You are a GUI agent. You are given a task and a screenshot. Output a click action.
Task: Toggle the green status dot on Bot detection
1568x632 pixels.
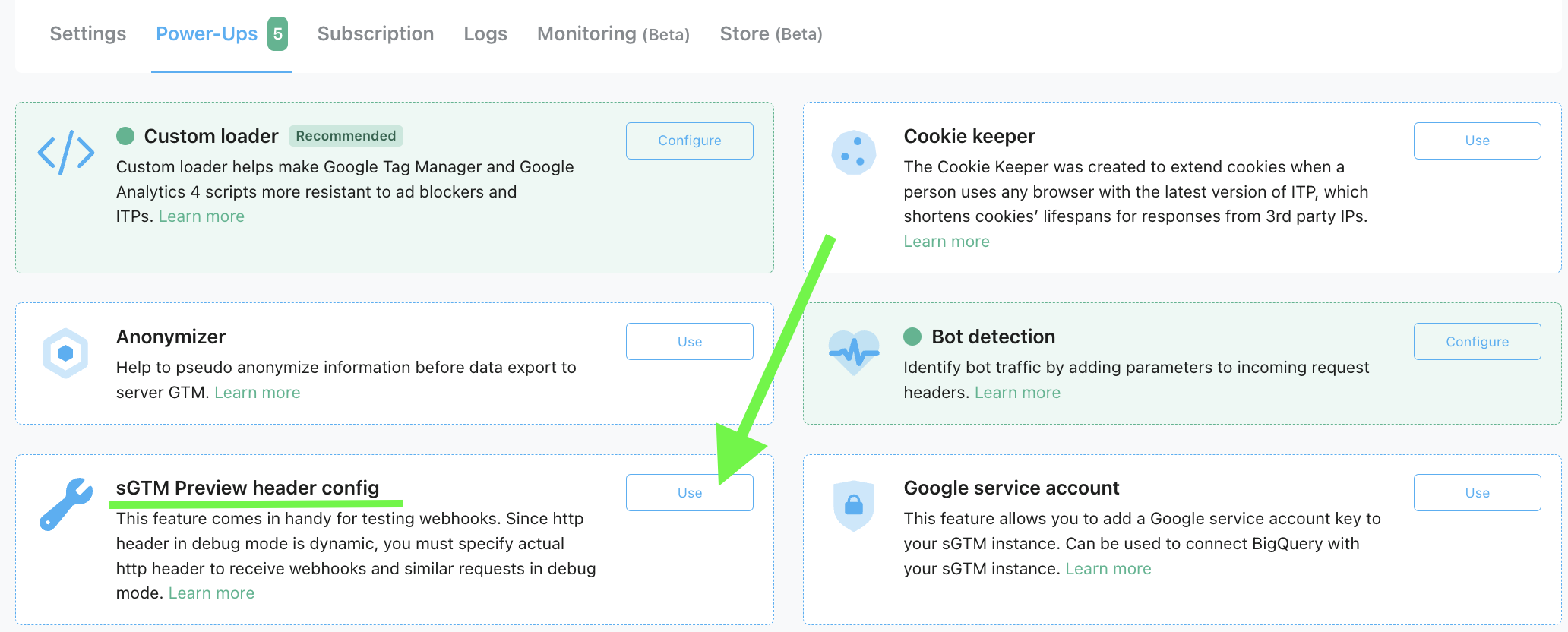click(x=913, y=337)
